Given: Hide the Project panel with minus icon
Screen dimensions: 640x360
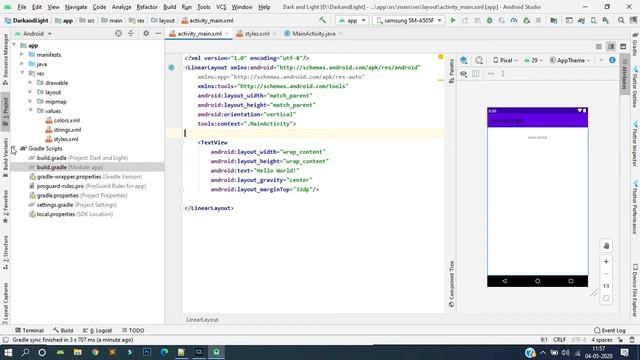Looking at the screenshot, I should 158,33.
